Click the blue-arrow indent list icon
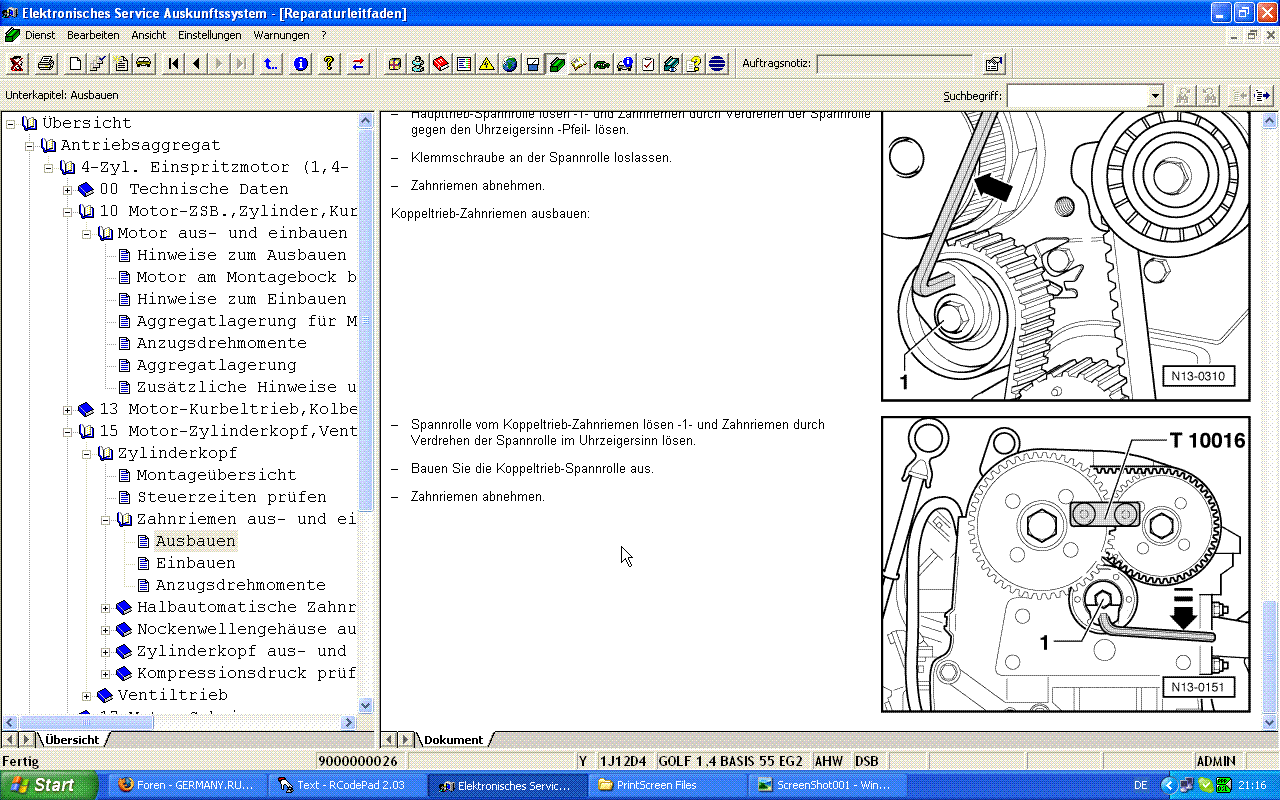This screenshot has width=1280, height=800. [1264, 96]
